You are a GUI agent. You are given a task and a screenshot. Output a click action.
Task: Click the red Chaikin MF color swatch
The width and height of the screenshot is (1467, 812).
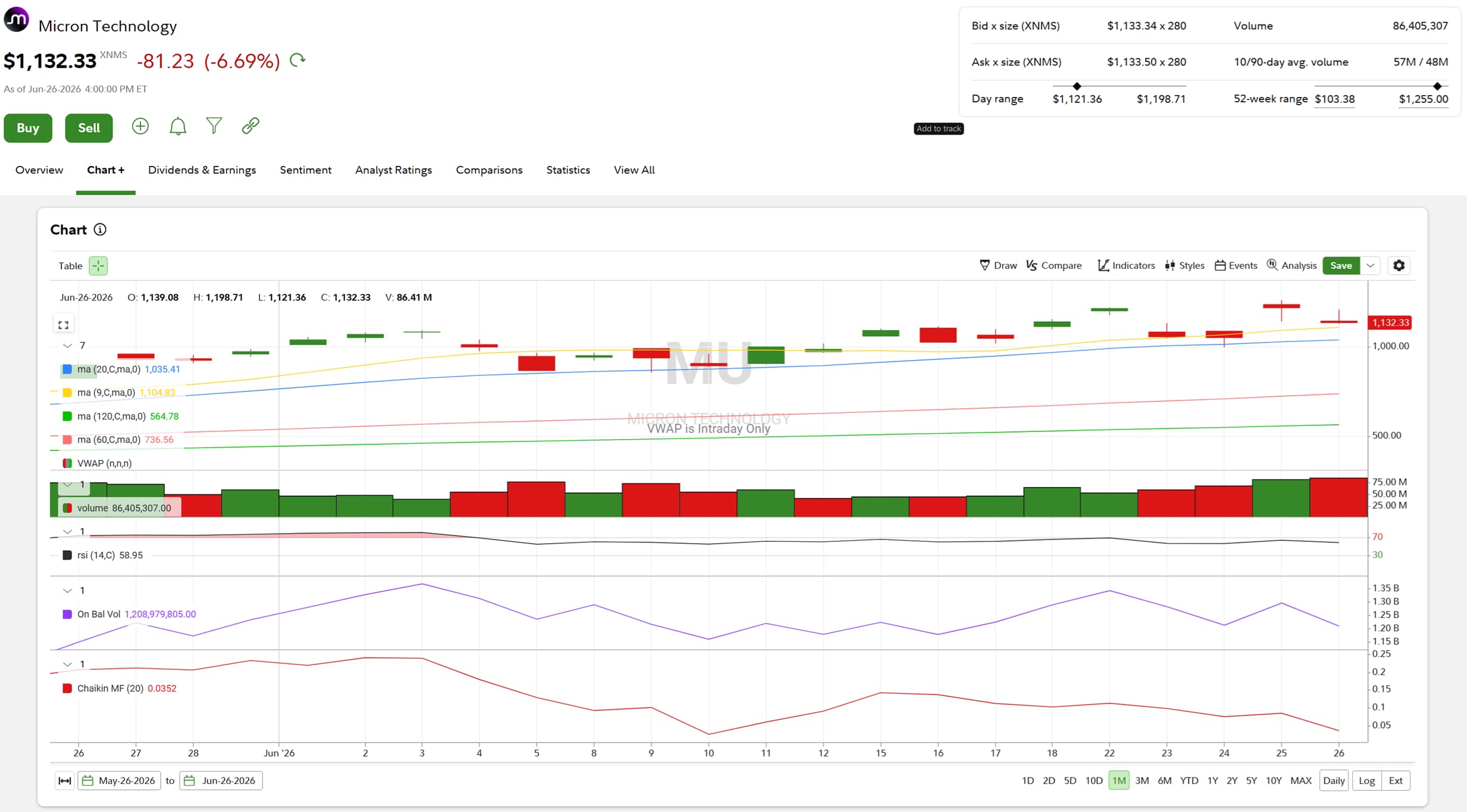[x=67, y=688]
